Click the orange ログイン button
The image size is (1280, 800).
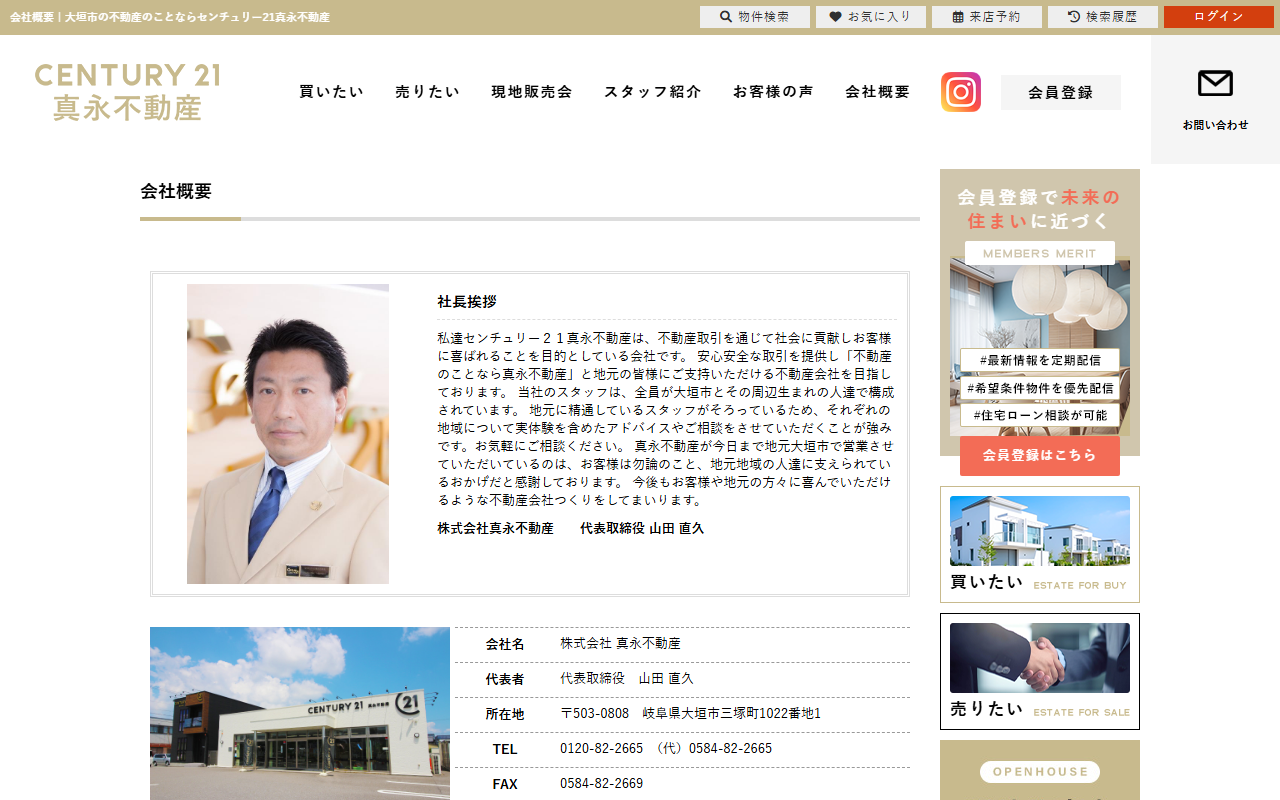click(1219, 17)
